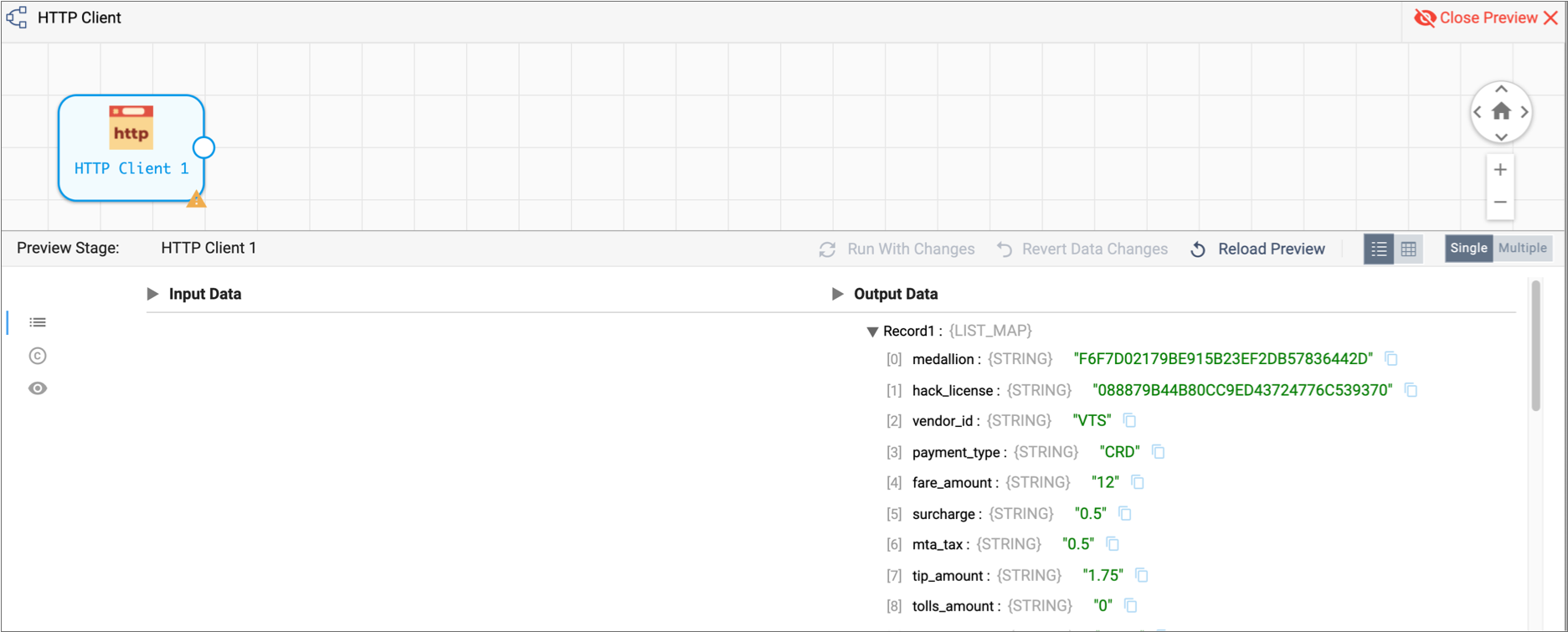Click the HTTP Client 1 stage icon
The height and width of the screenshot is (632, 1568).
pos(131,128)
